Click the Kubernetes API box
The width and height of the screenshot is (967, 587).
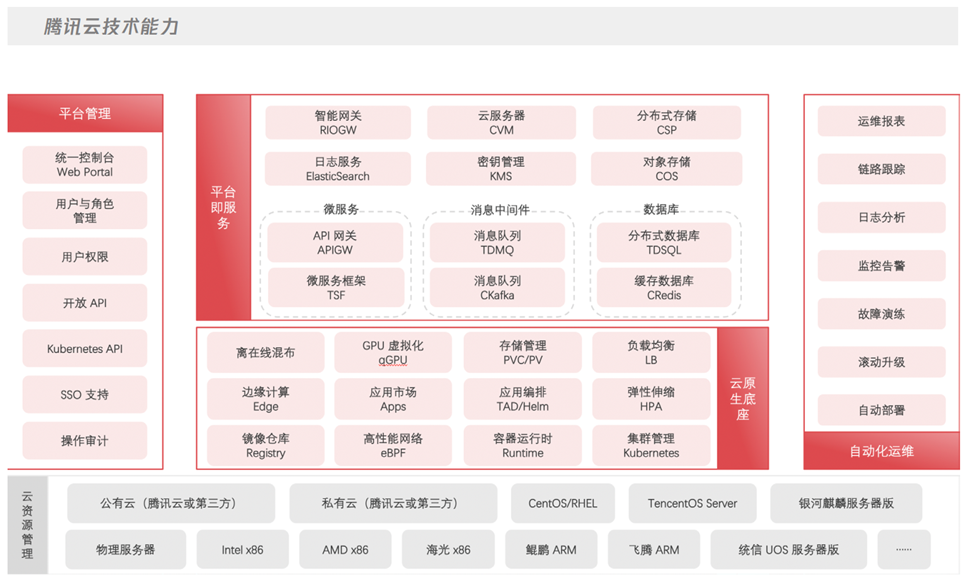click(x=85, y=348)
